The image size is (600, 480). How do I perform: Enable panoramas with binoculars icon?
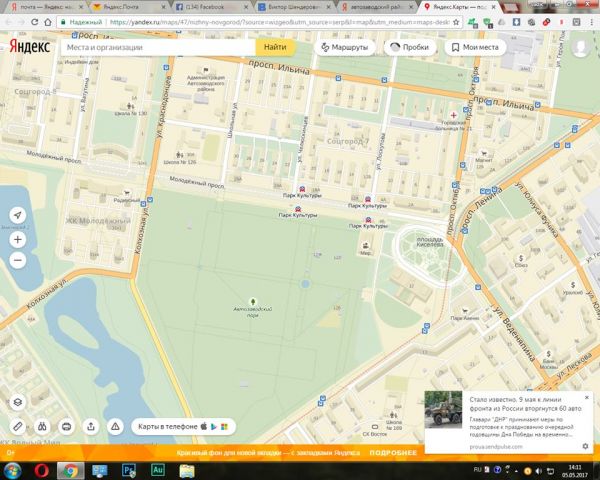coord(42,426)
